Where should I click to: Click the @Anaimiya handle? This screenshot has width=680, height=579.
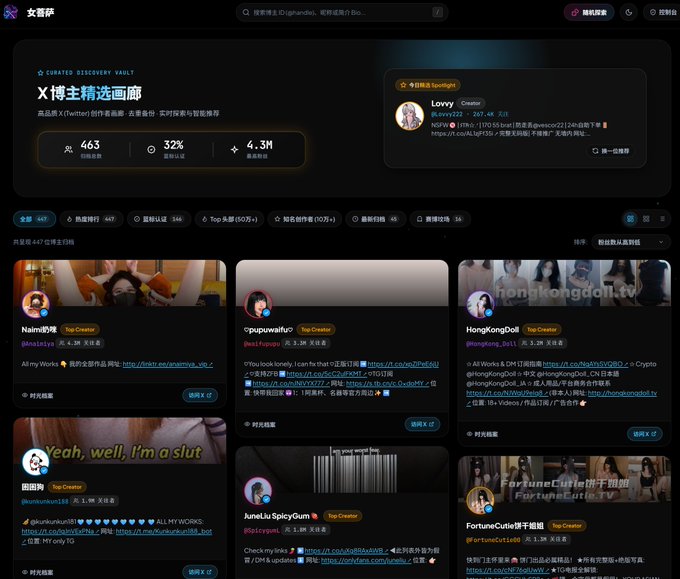point(38,343)
